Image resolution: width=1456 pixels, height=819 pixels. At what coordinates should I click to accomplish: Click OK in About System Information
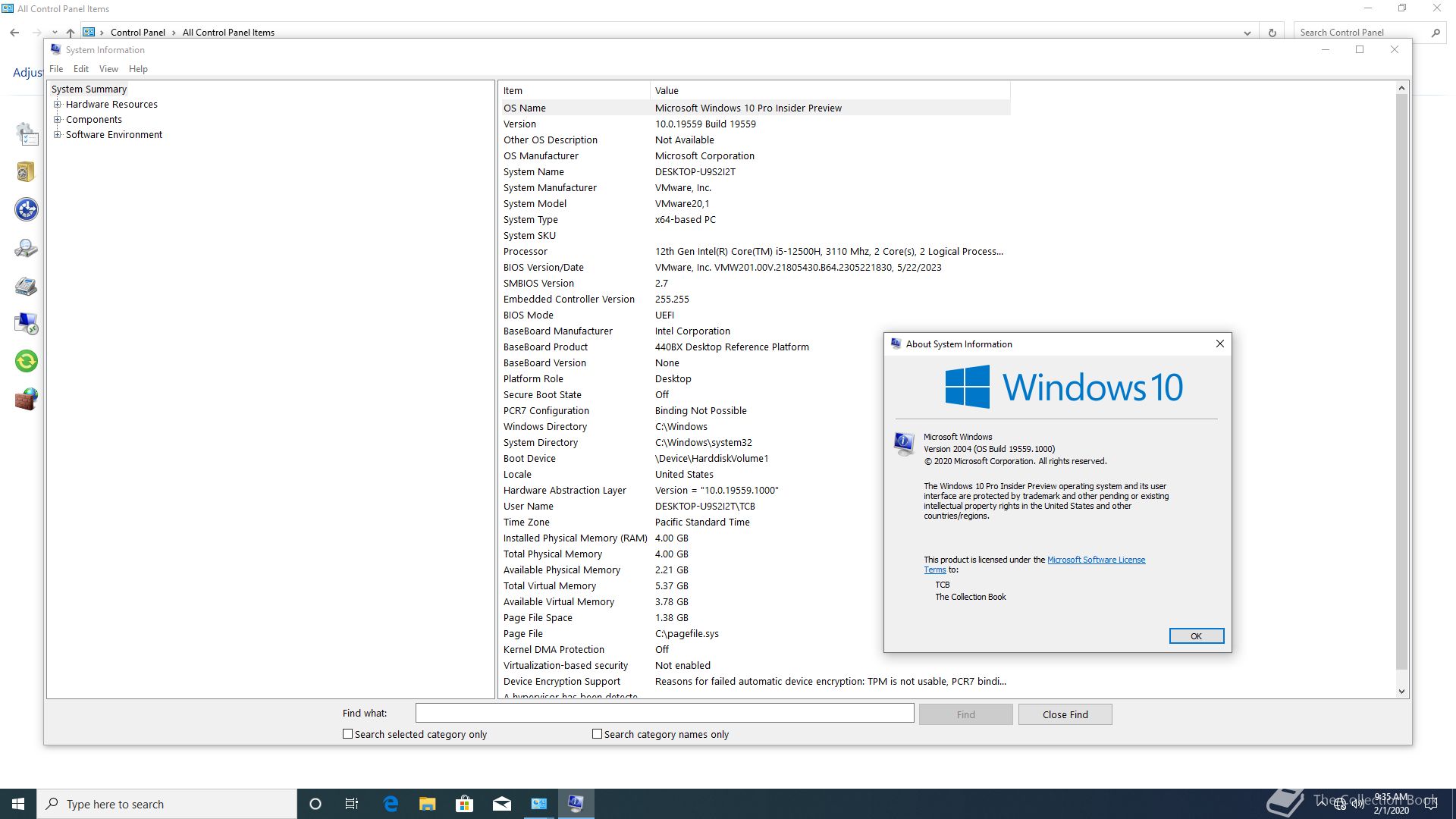coord(1196,636)
